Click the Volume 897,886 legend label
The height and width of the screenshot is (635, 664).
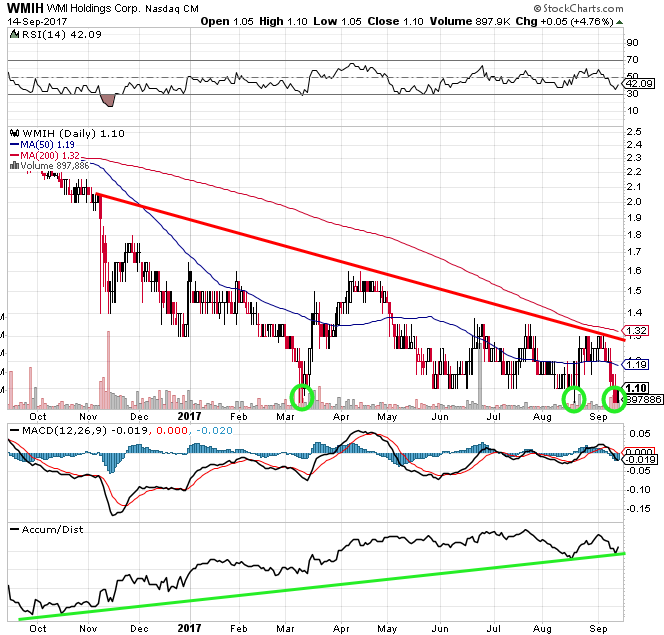tap(55, 166)
